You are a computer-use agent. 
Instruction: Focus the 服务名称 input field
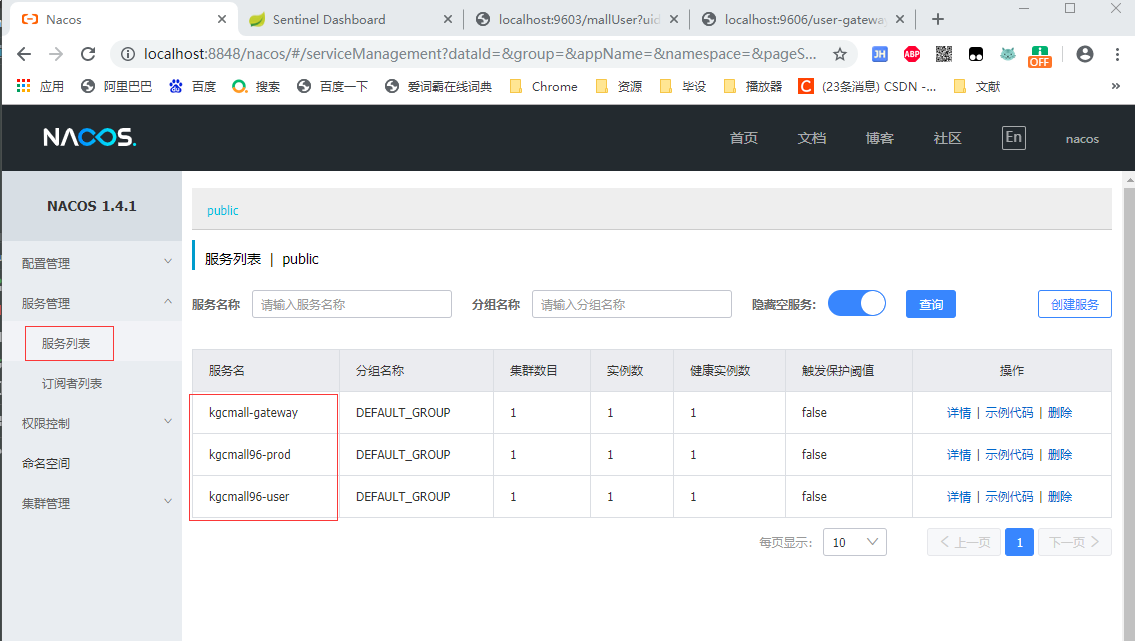(352, 304)
